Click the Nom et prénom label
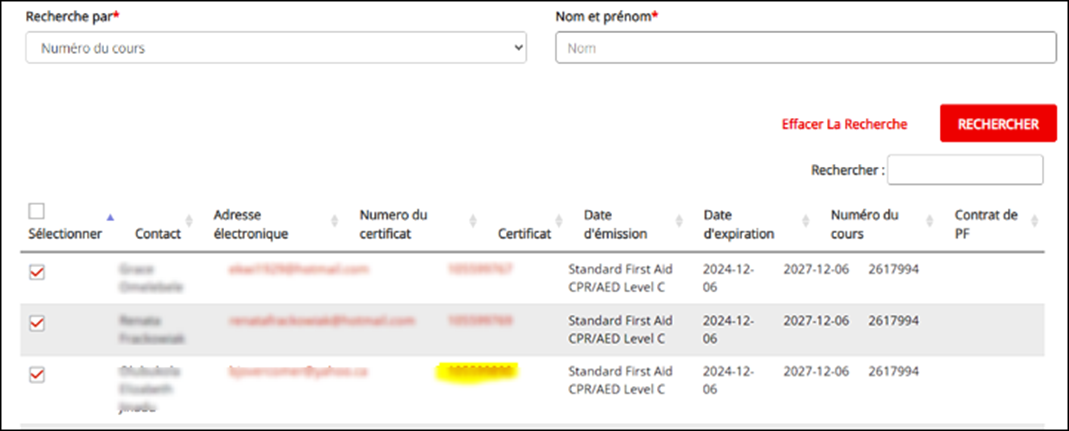The height and width of the screenshot is (431, 1069). coord(607,17)
